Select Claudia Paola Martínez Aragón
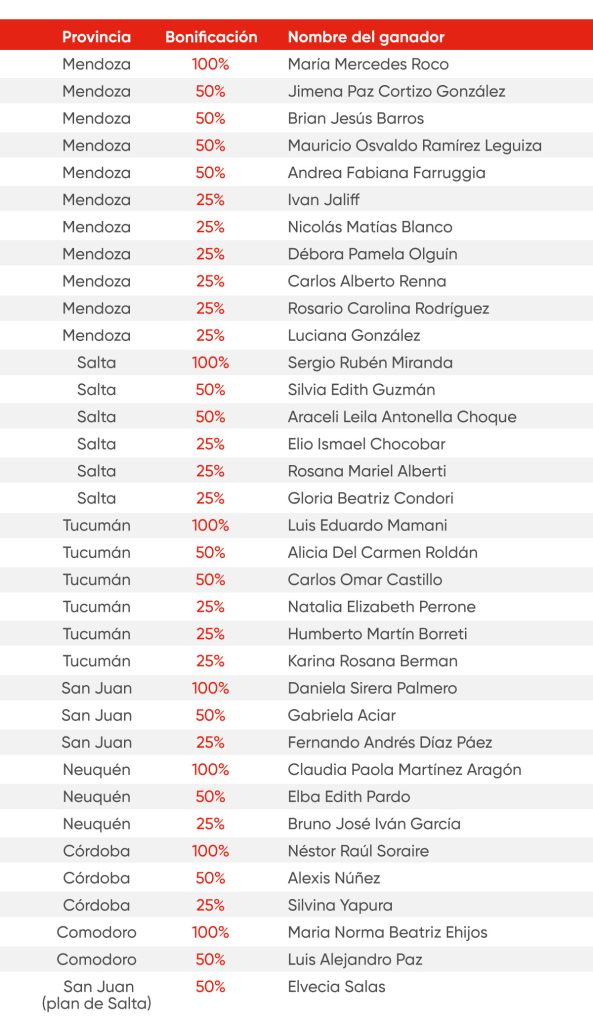 pyautogui.click(x=404, y=769)
